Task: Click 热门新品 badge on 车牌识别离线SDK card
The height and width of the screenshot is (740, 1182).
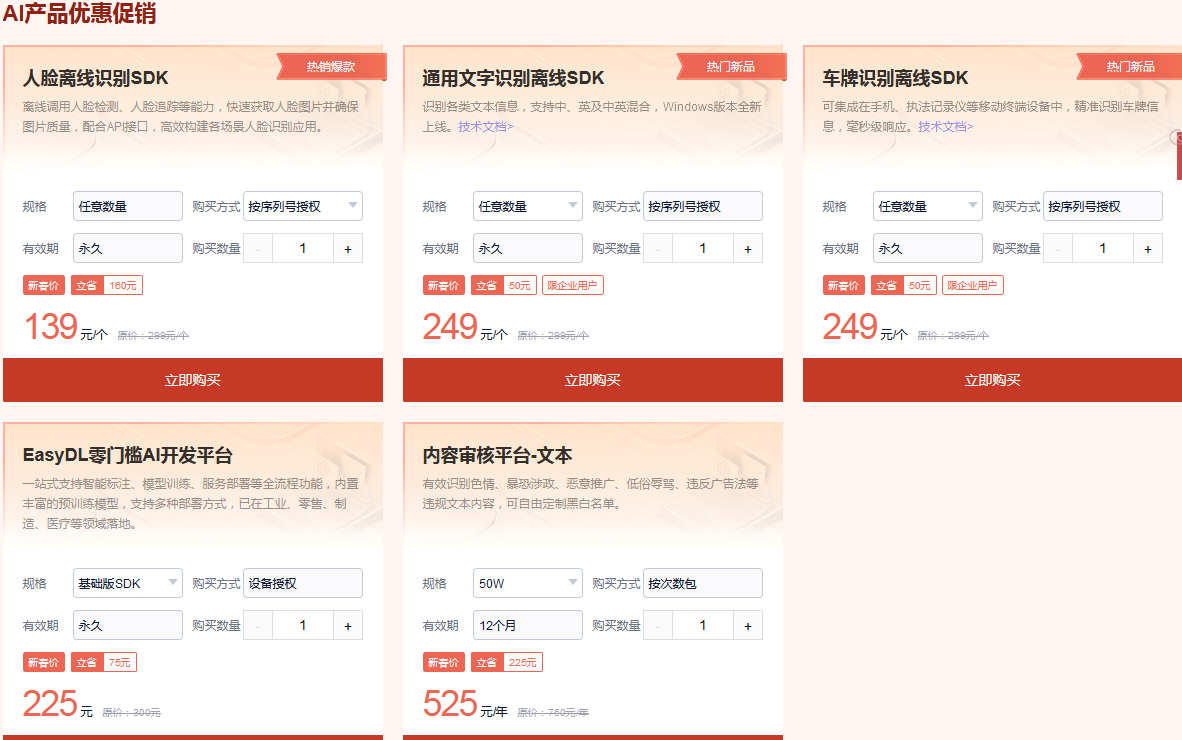Action: coord(1130,66)
